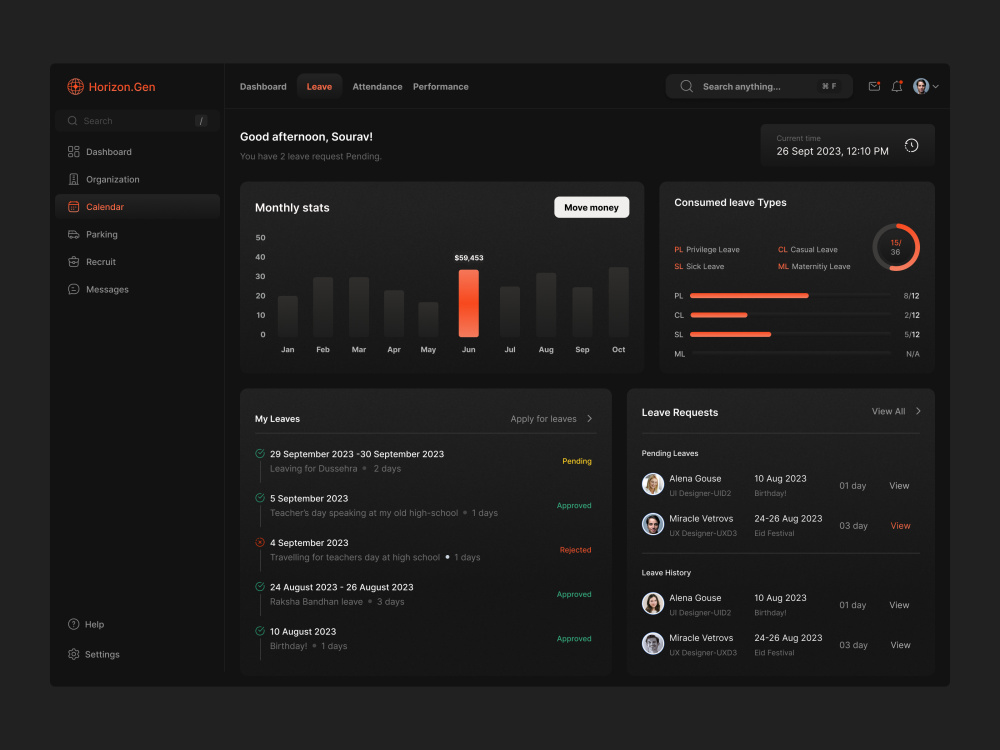This screenshot has height=750, width=1000.
Task: Select the highlighted Jun bar in chart
Action: 469,303
